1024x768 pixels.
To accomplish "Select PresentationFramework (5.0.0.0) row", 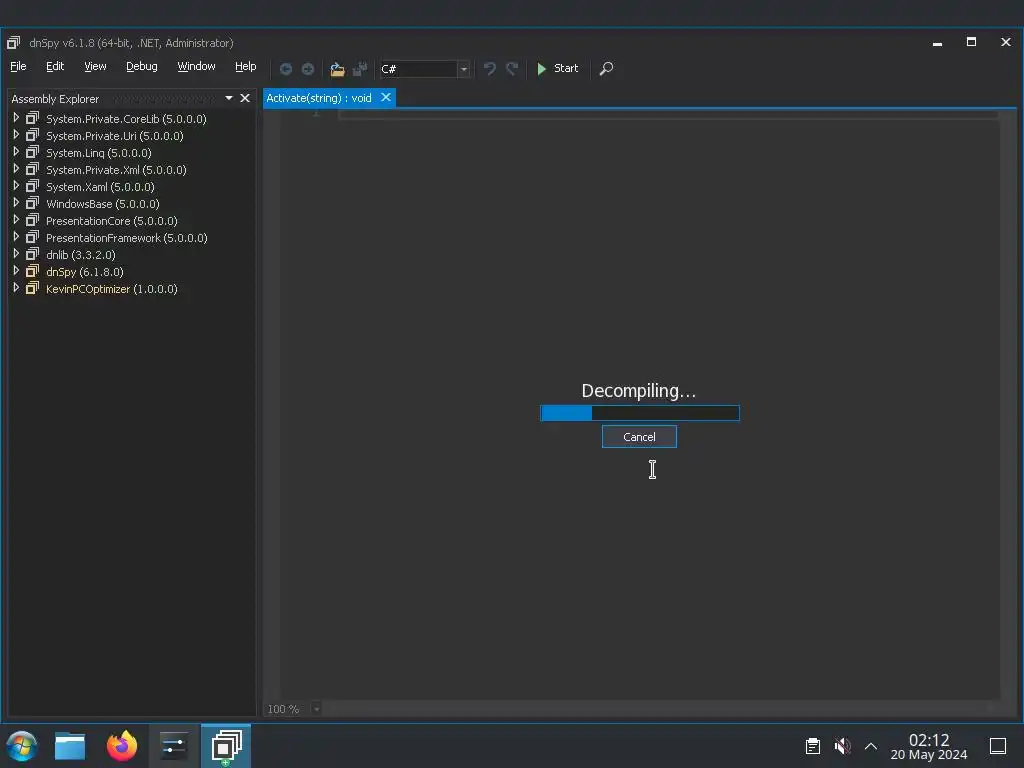I will pyautogui.click(x=127, y=238).
